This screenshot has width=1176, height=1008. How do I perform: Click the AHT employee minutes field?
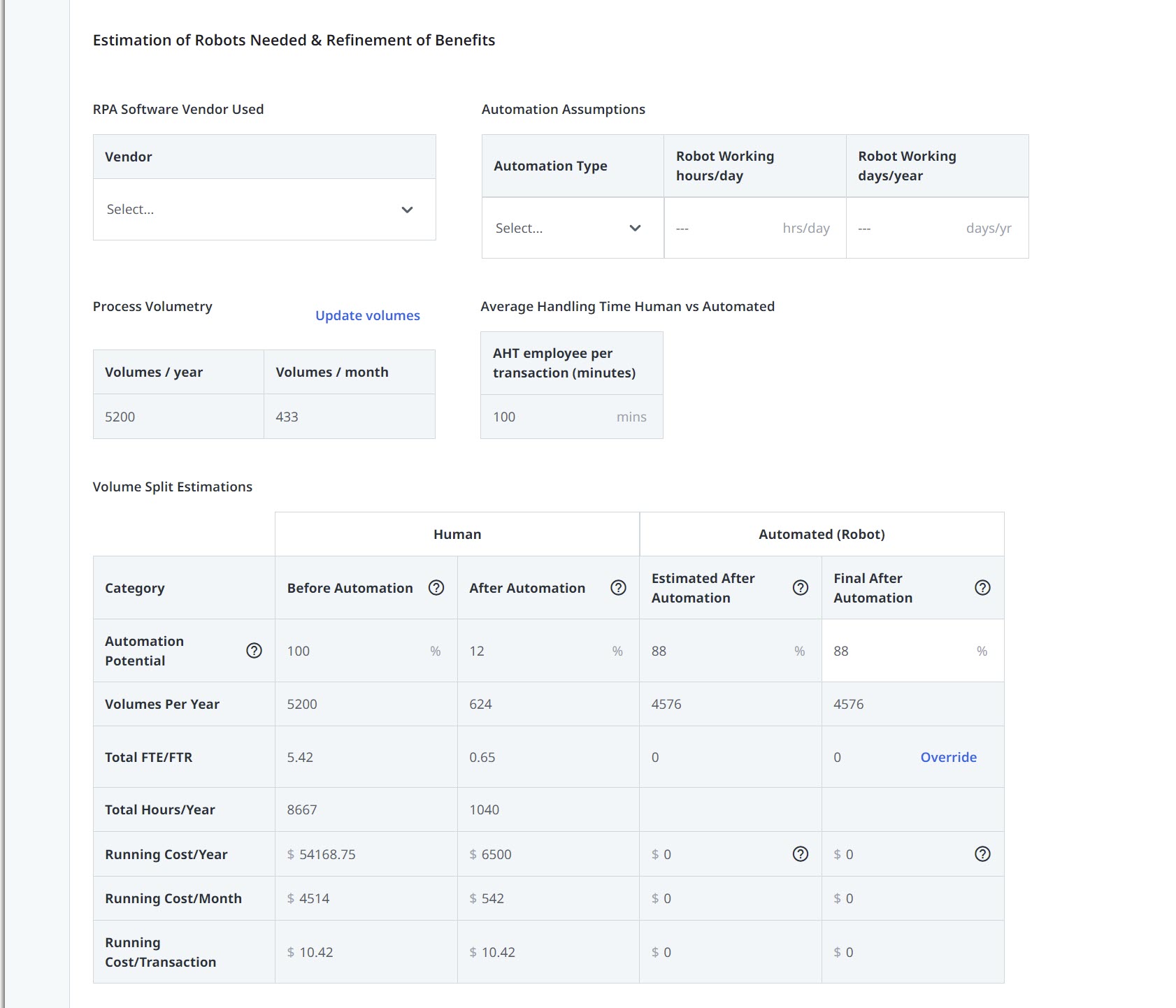click(572, 417)
